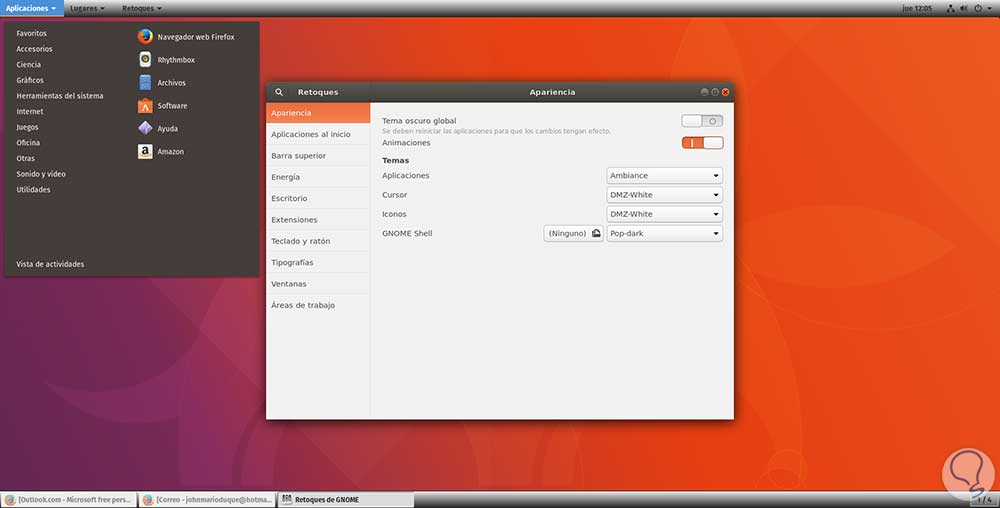This screenshot has width=1000, height=508.
Task: Switch to Outlook.com Firefox window in taskbar
Action: pos(68,500)
